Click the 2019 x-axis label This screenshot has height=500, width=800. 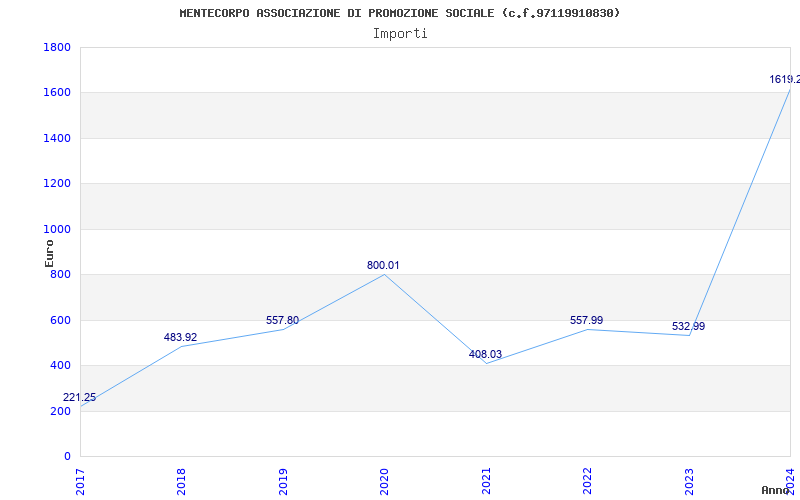[x=283, y=482]
